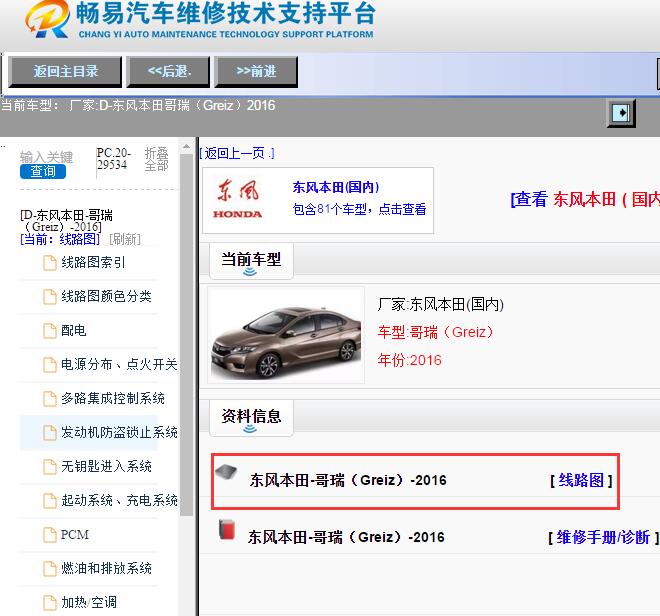
Task: Click page icon beside 电源分布、点火开关
Action: pyautogui.click(x=50, y=365)
